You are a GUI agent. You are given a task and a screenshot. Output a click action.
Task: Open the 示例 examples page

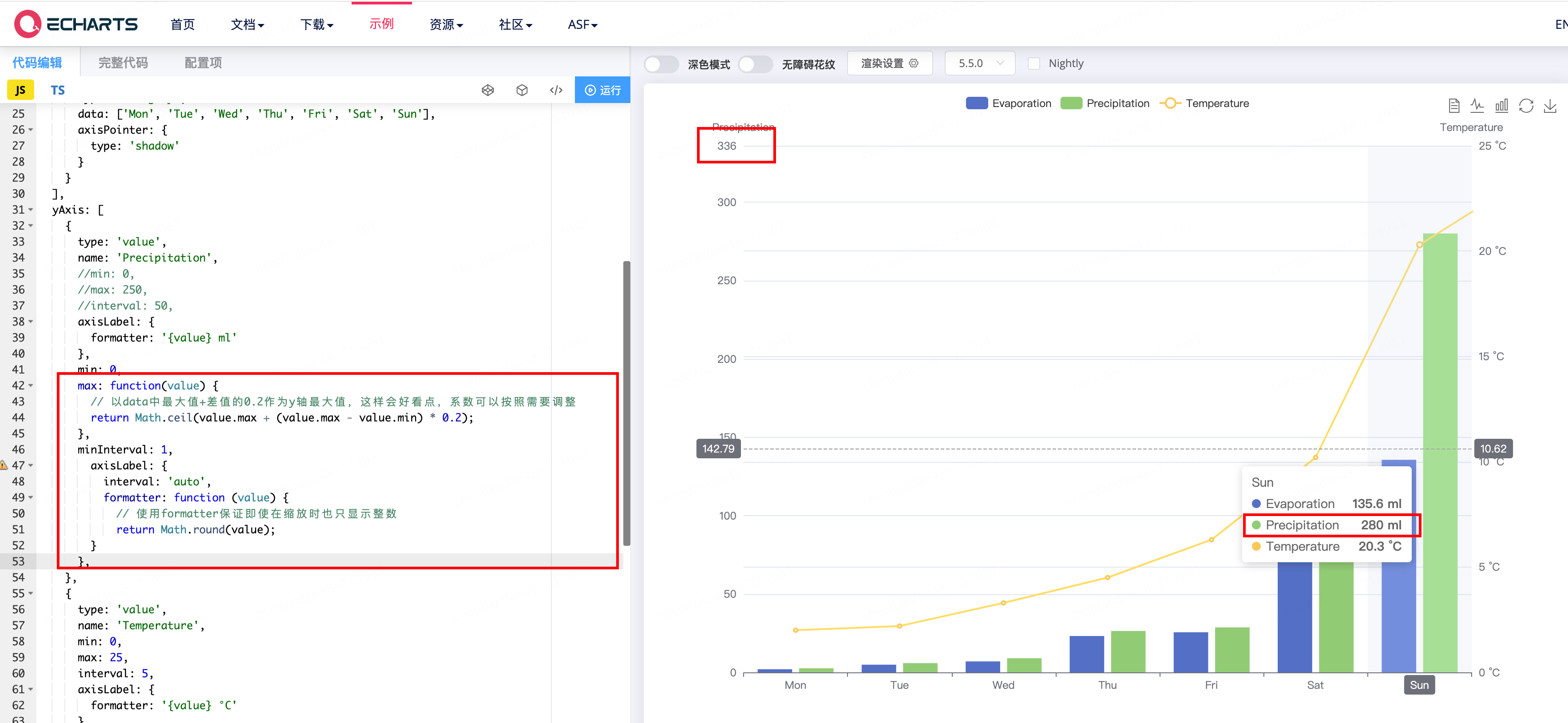pyautogui.click(x=382, y=24)
